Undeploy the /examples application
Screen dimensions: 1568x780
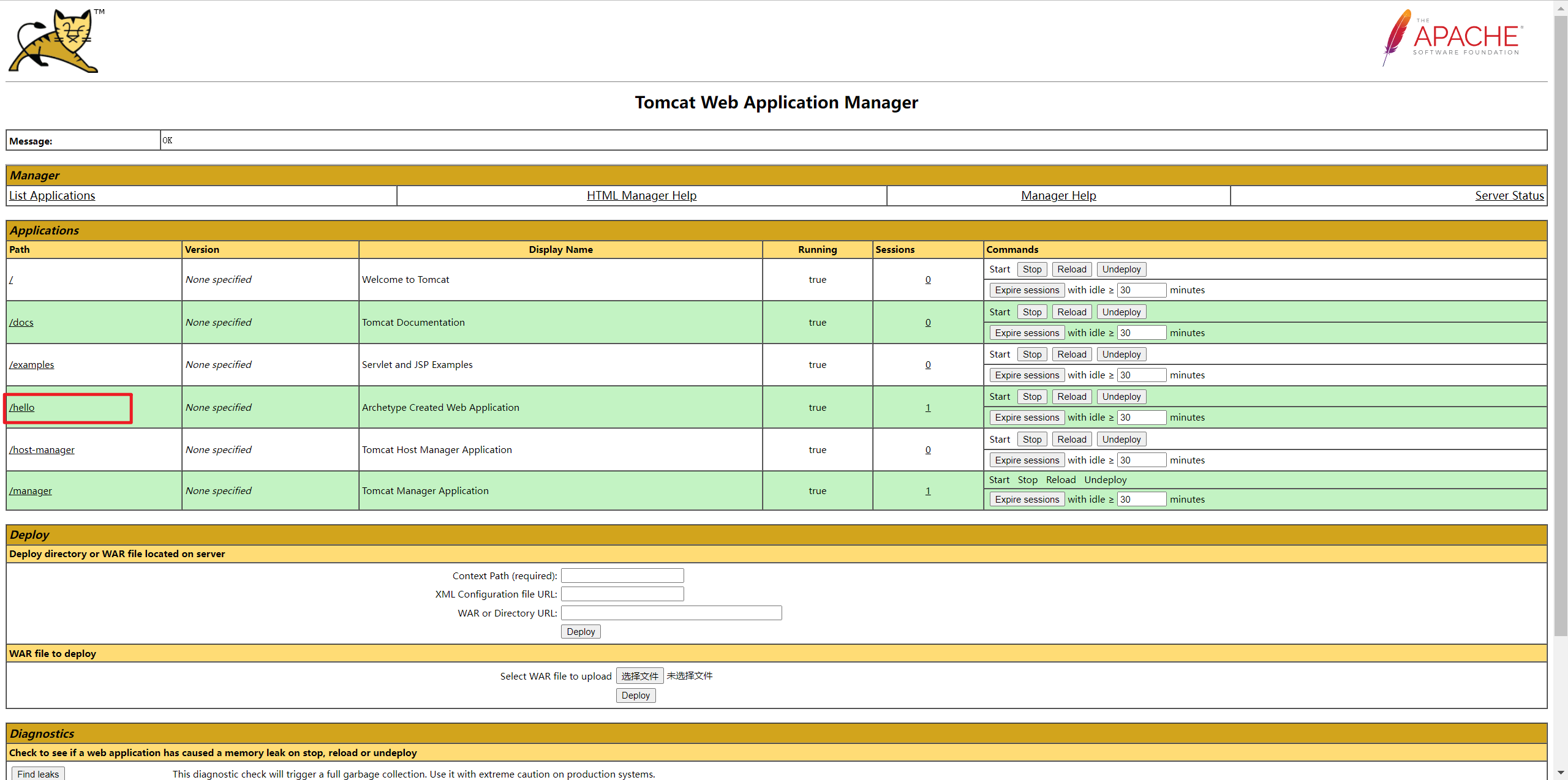(x=1121, y=354)
